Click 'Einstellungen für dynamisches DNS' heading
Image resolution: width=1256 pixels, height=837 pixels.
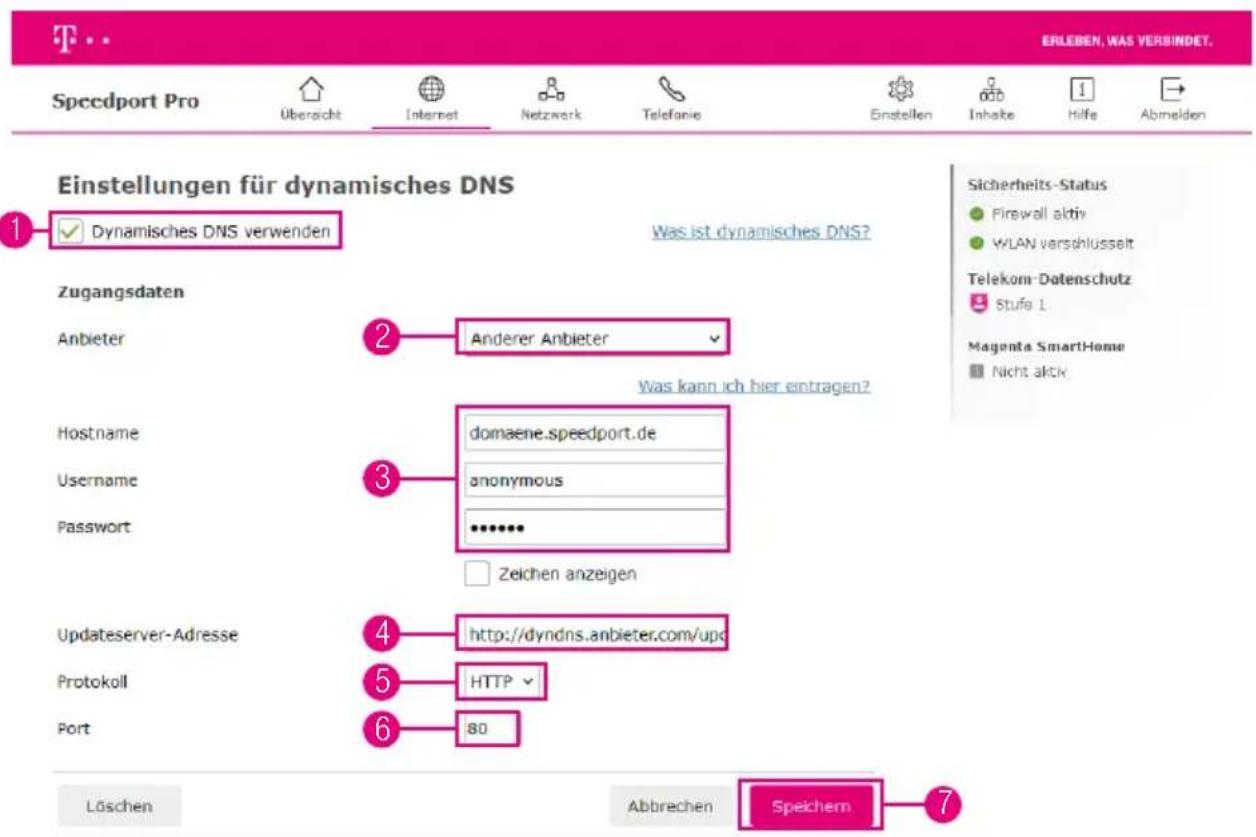pos(286,185)
